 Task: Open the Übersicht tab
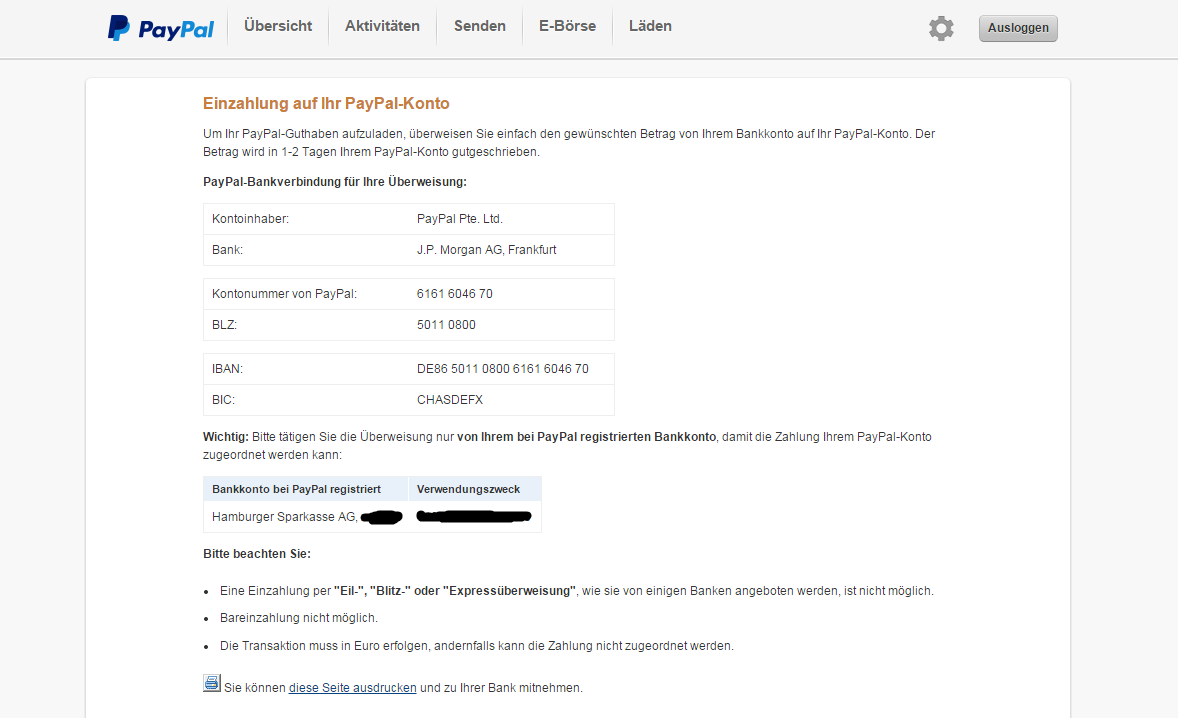point(278,26)
